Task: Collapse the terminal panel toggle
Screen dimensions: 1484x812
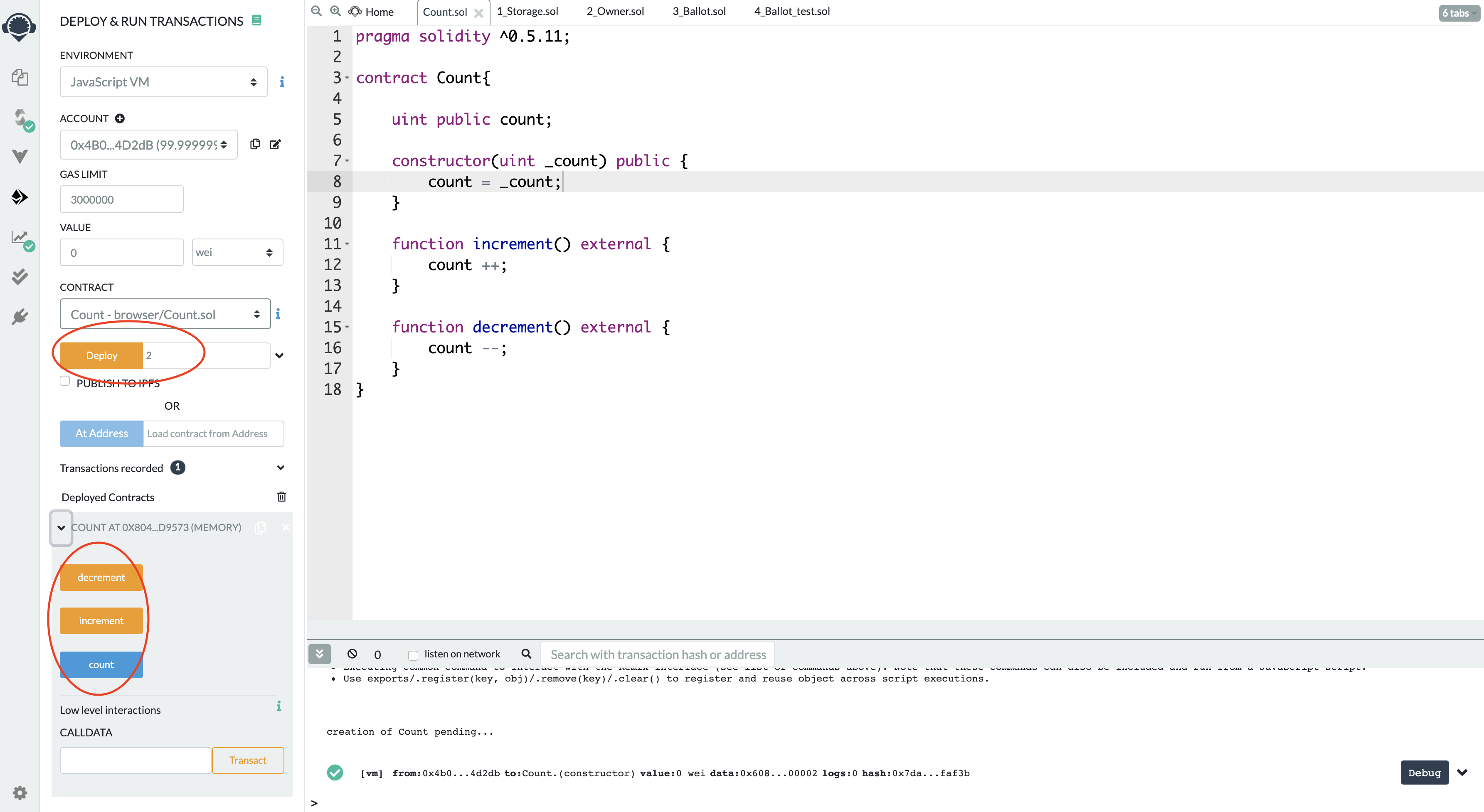Action: pyautogui.click(x=319, y=654)
